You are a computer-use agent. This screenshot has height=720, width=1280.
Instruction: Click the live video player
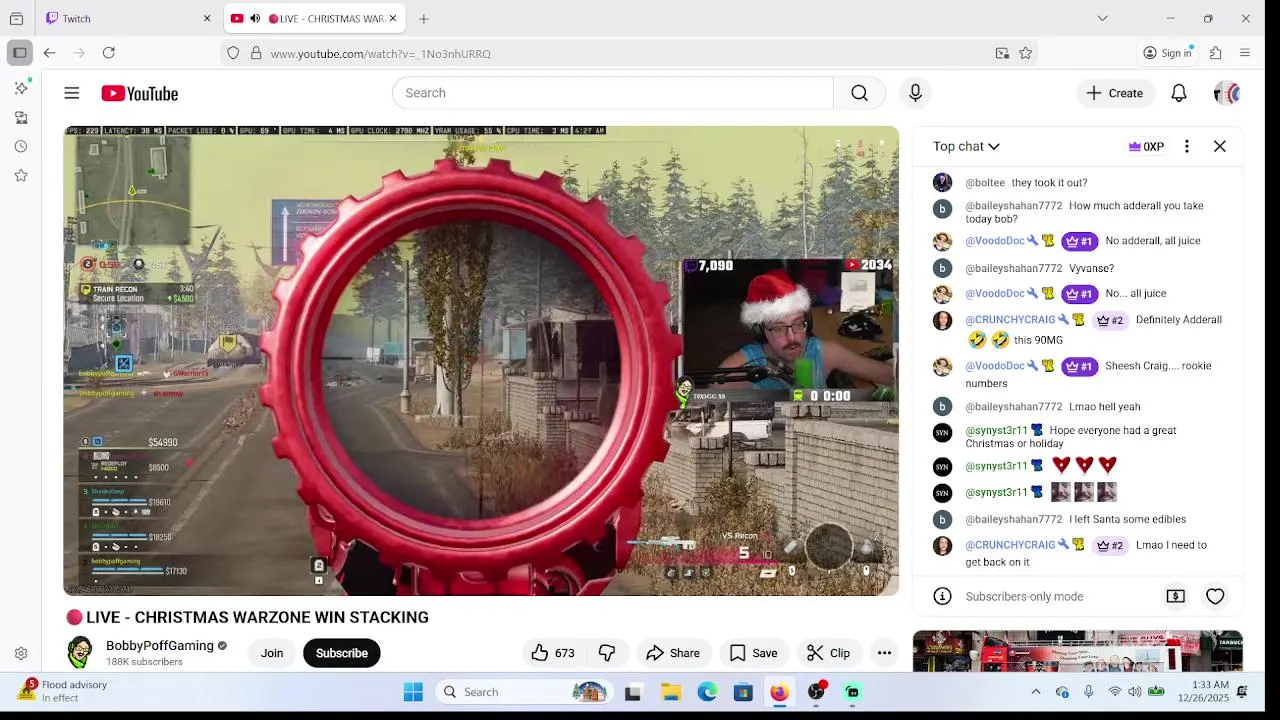click(481, 360)
